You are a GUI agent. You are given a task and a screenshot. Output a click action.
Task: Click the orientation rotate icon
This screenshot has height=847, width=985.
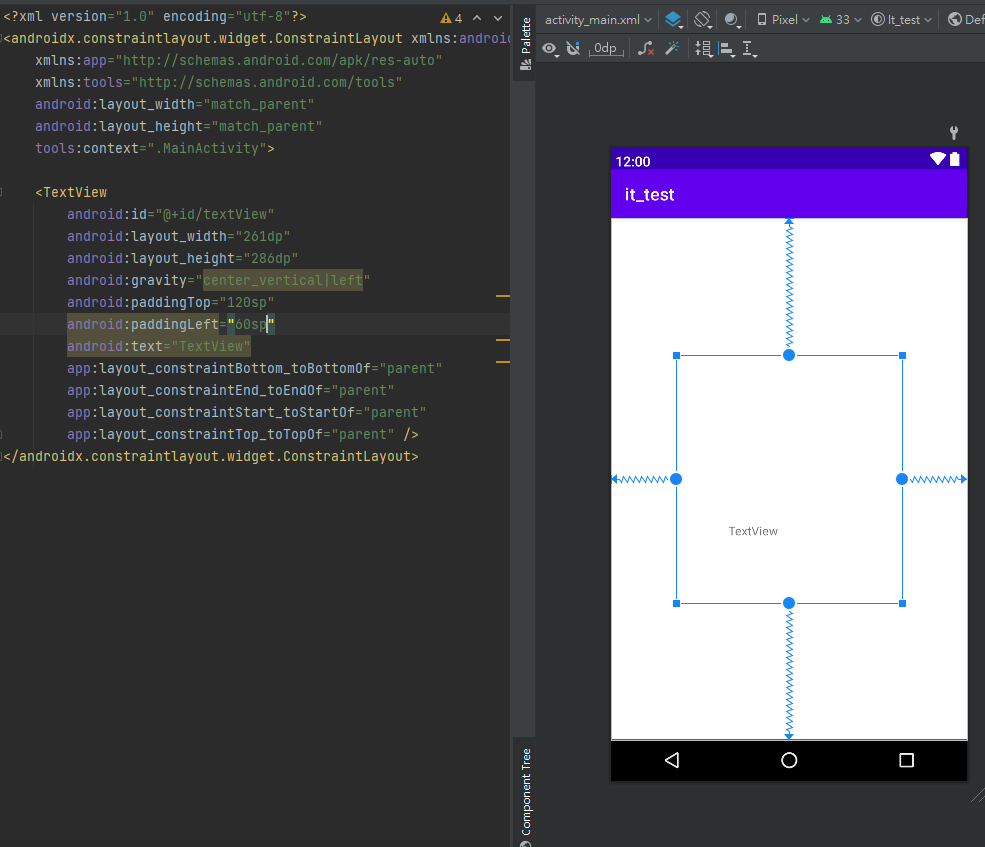[703, 19]
